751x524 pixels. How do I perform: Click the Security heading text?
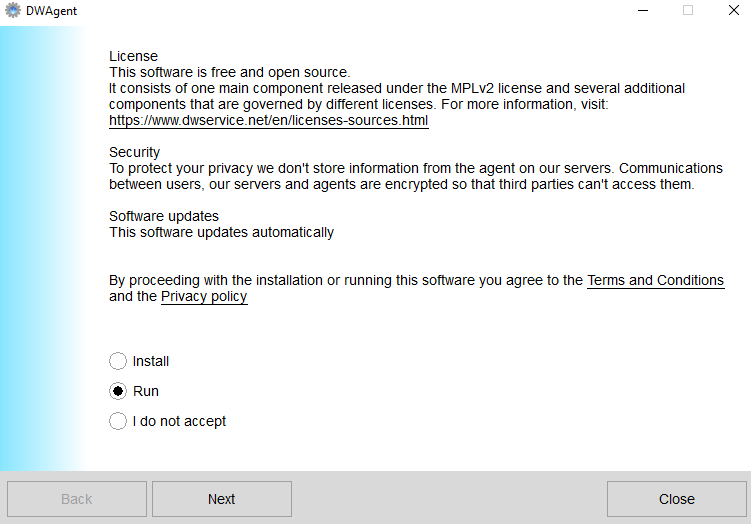pos(135,152)
